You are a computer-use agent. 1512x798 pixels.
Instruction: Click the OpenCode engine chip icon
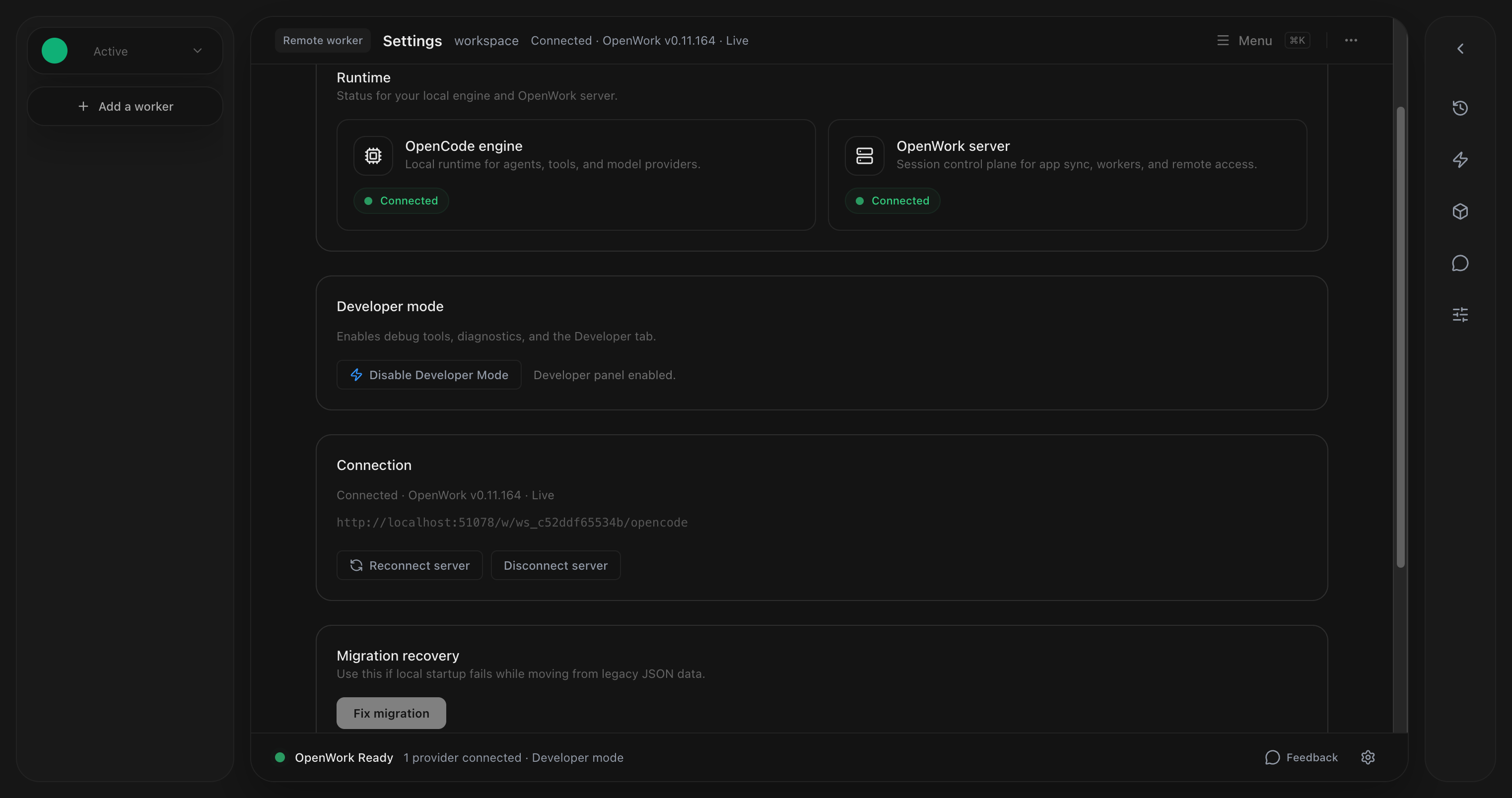tap(373, 155)
